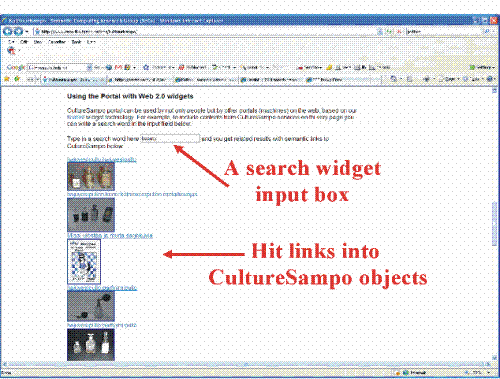Open the Help menu
The height and width of the screenshot is (379, 500).
(x=91, y=42)
